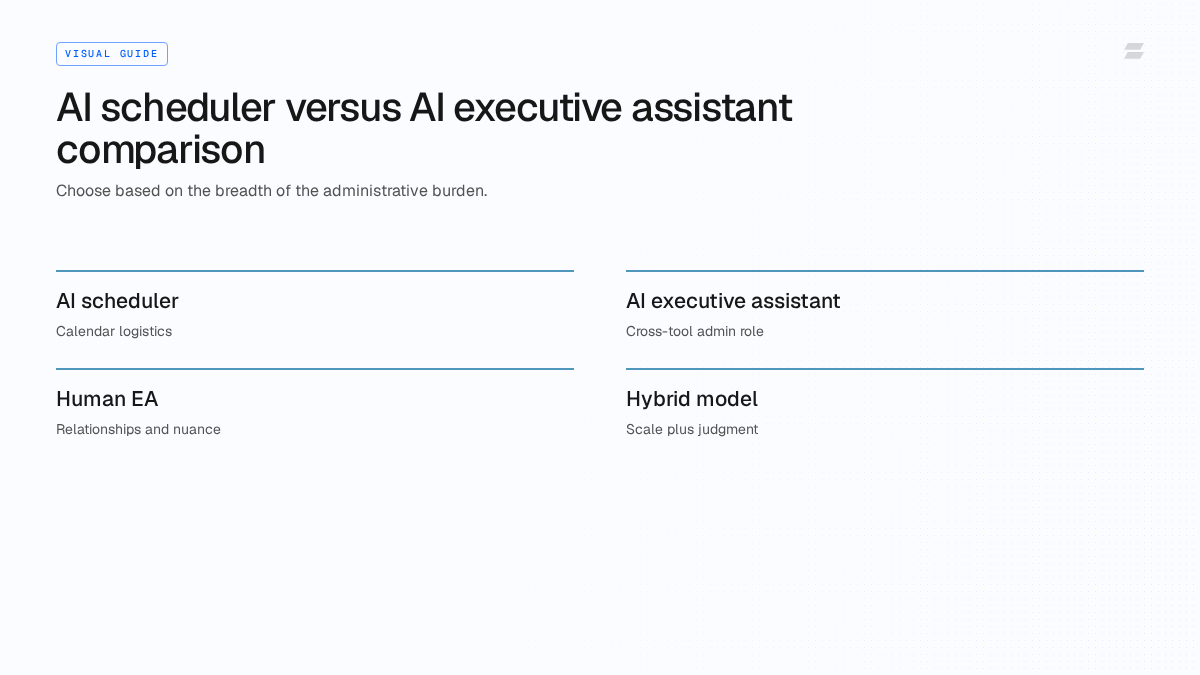
Task: Click 'administrative burden' in the subtitle
Action: point(405,191)
